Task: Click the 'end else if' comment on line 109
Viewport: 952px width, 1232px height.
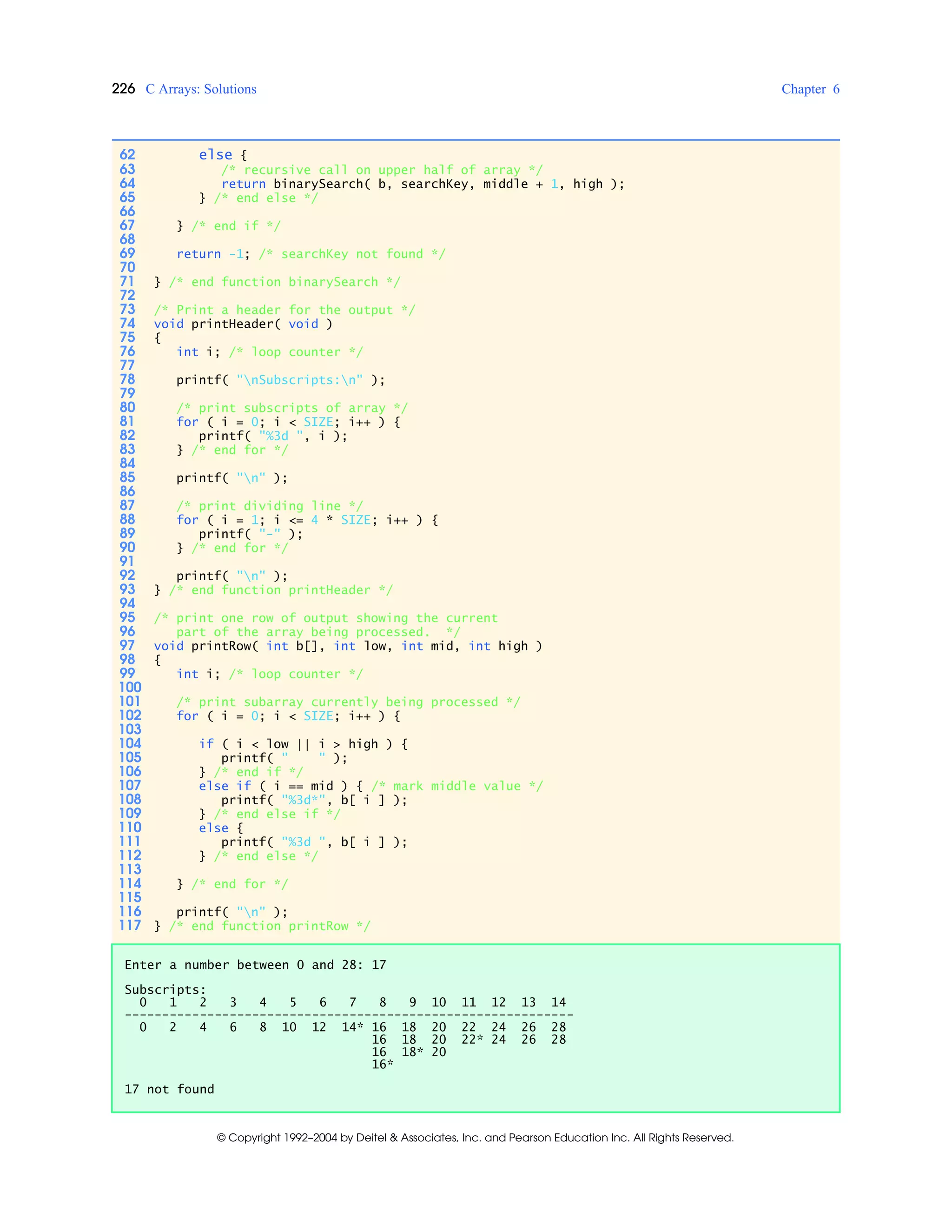Action: tap(277, 814)
